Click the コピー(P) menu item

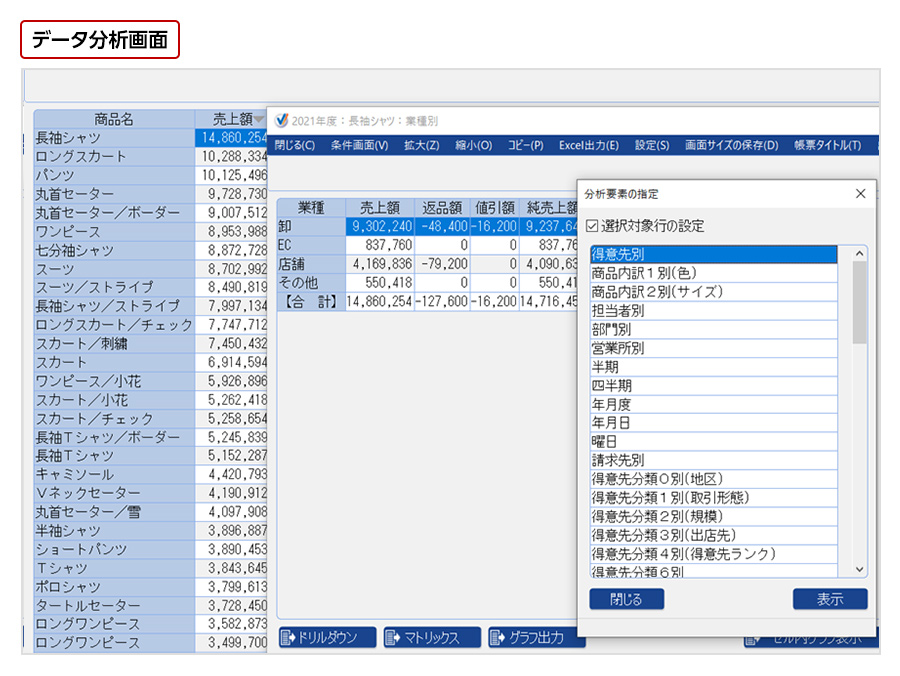(x=525, y=145)
